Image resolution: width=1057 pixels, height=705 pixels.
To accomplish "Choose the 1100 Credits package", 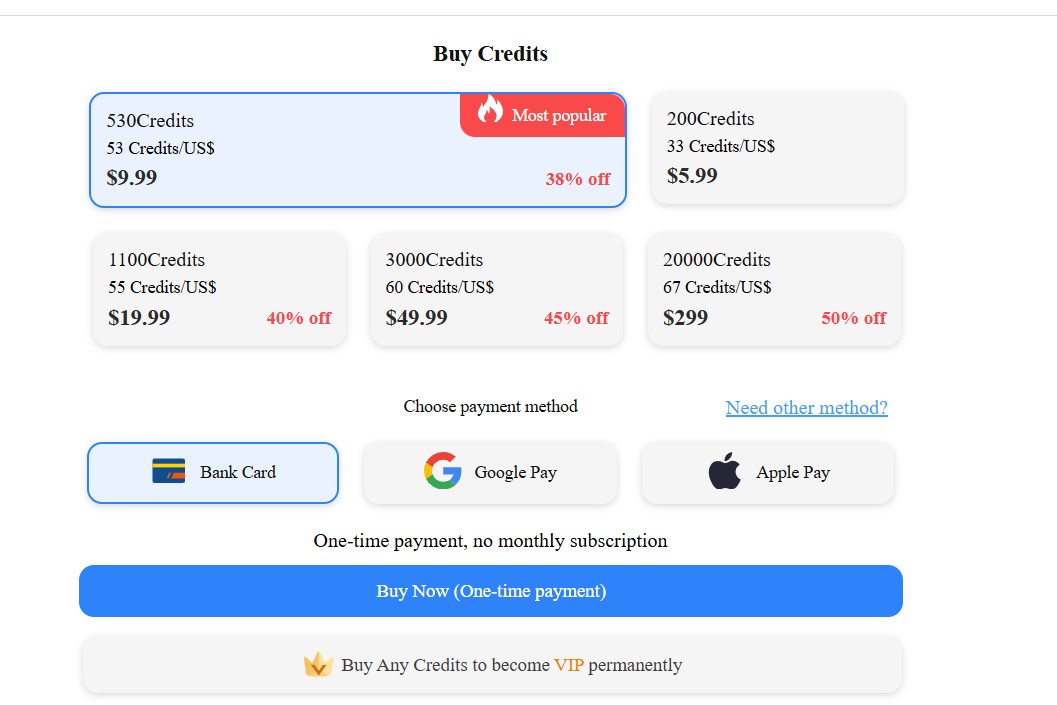I will tap(219, 290).
